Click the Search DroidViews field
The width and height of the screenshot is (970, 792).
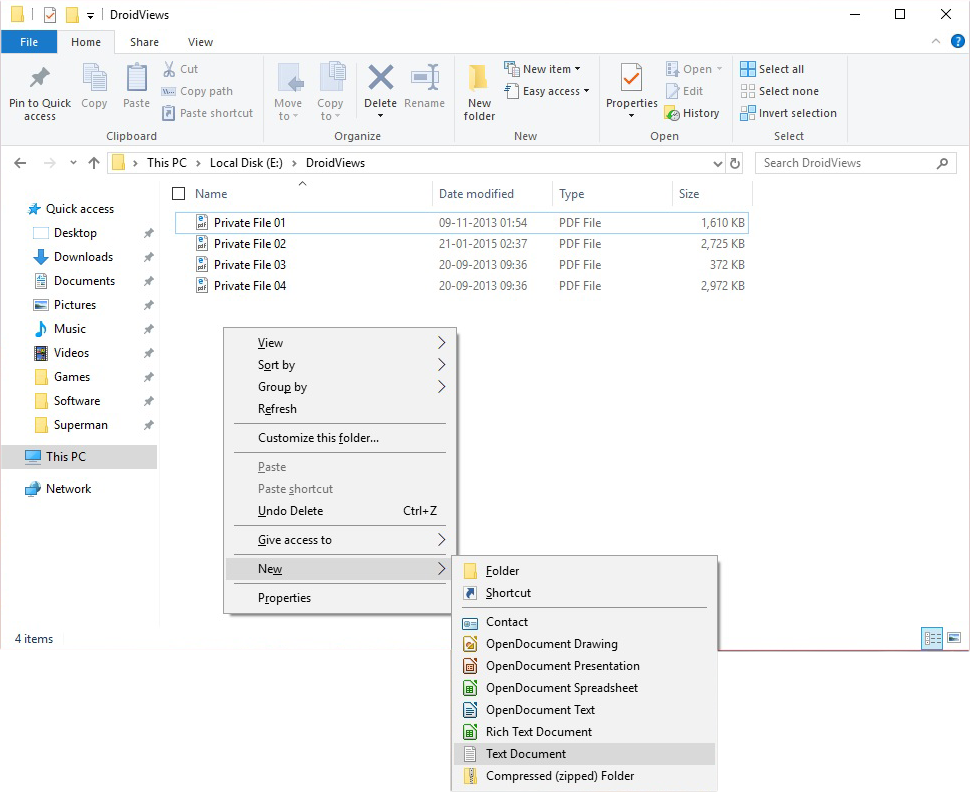[856, 163]
